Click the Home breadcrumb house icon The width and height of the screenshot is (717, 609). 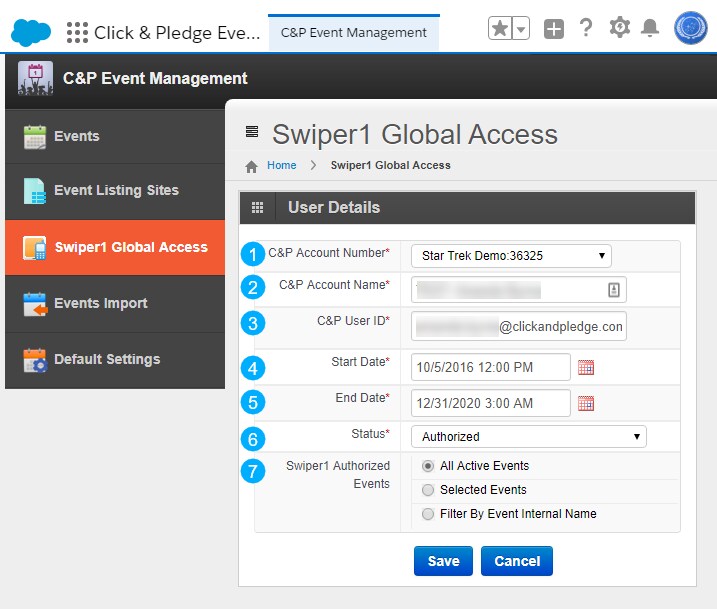[251, 166]
